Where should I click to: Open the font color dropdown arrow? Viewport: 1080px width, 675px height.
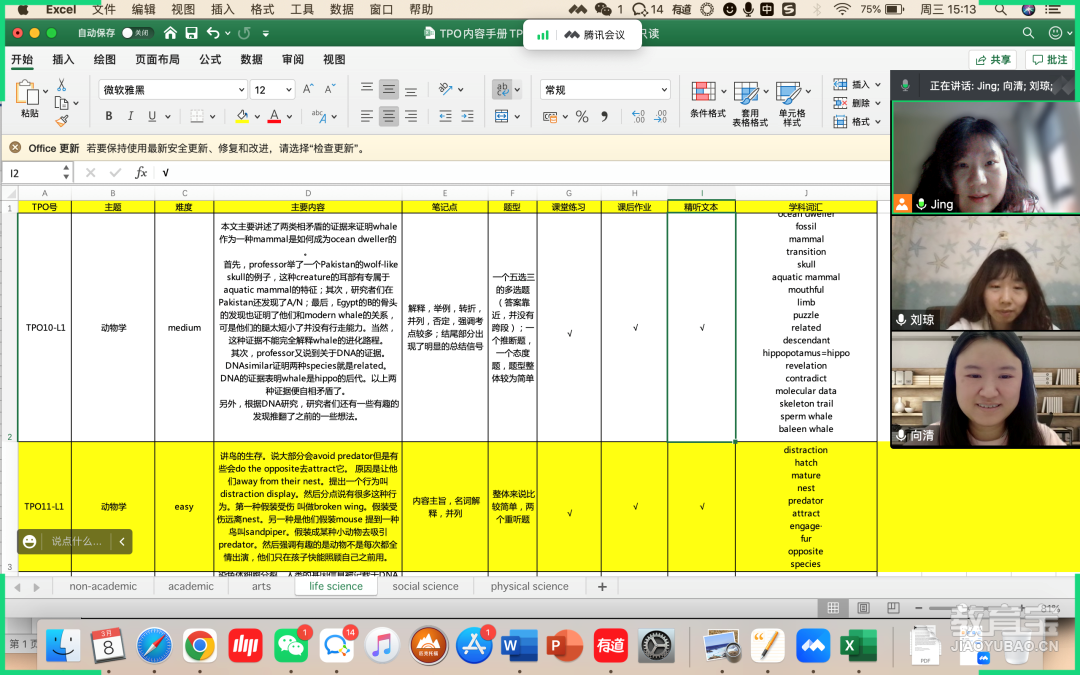(x=289, y=117)
